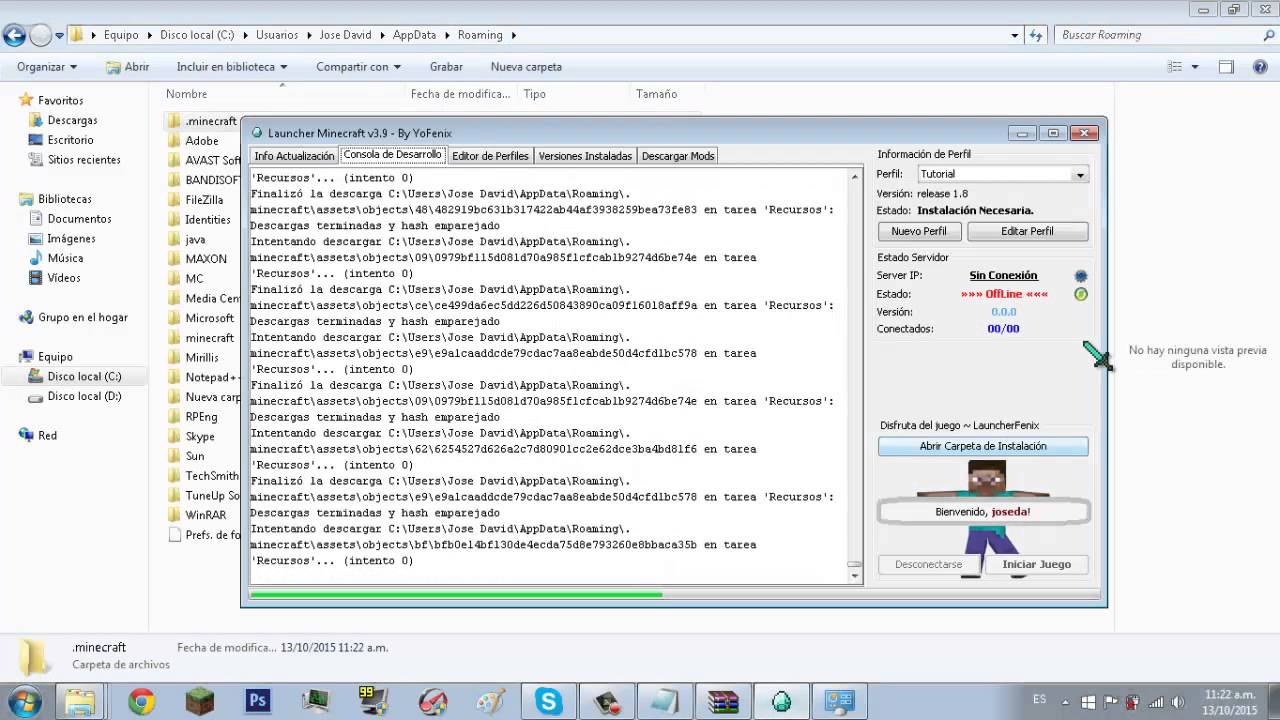Select Grupo en el hogar
The height and width of the screenshot is (720, 1280).
83,317
